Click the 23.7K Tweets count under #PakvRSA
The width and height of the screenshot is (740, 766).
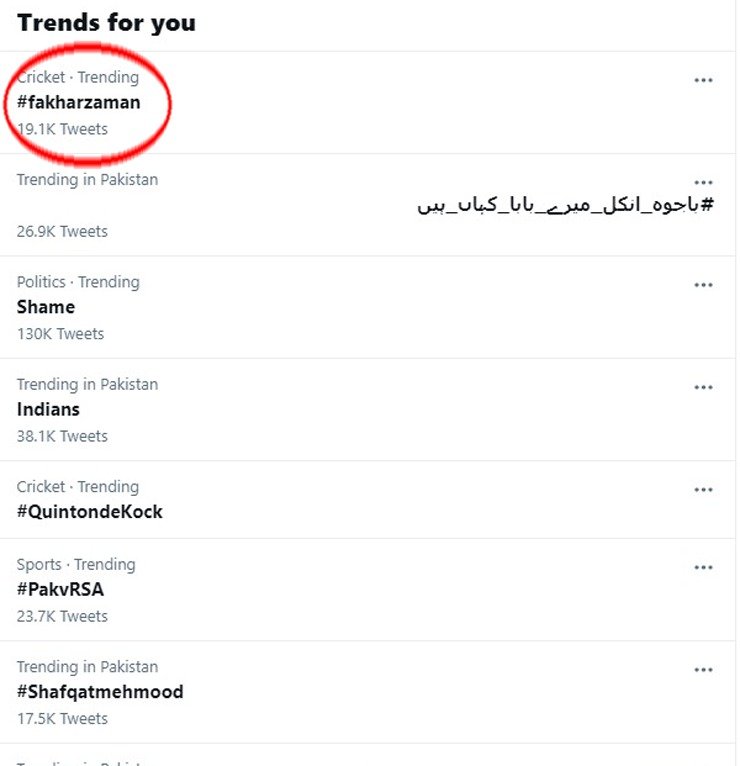(x=62, y=616)
